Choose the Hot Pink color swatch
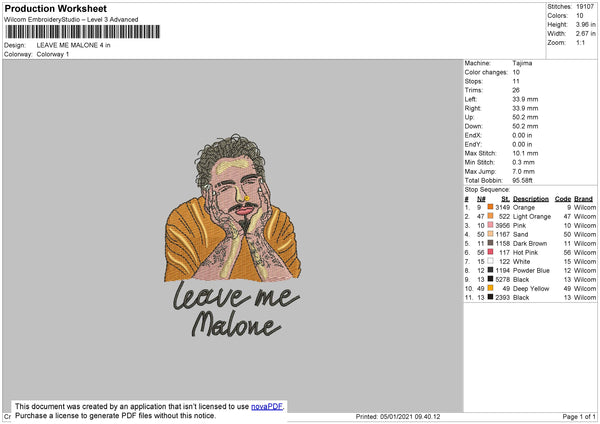Image resolution: width=600 pixels, height=424 pixels. 490,252
